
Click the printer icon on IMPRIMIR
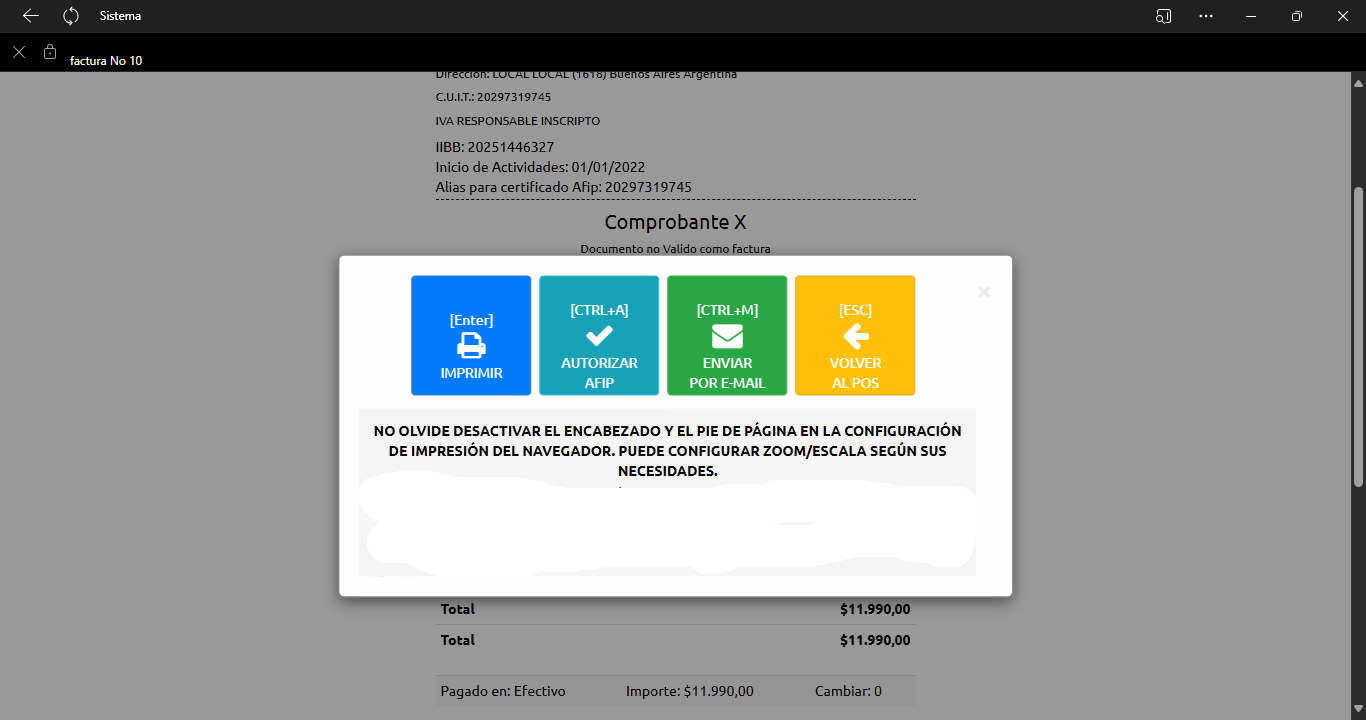[471, 346]
